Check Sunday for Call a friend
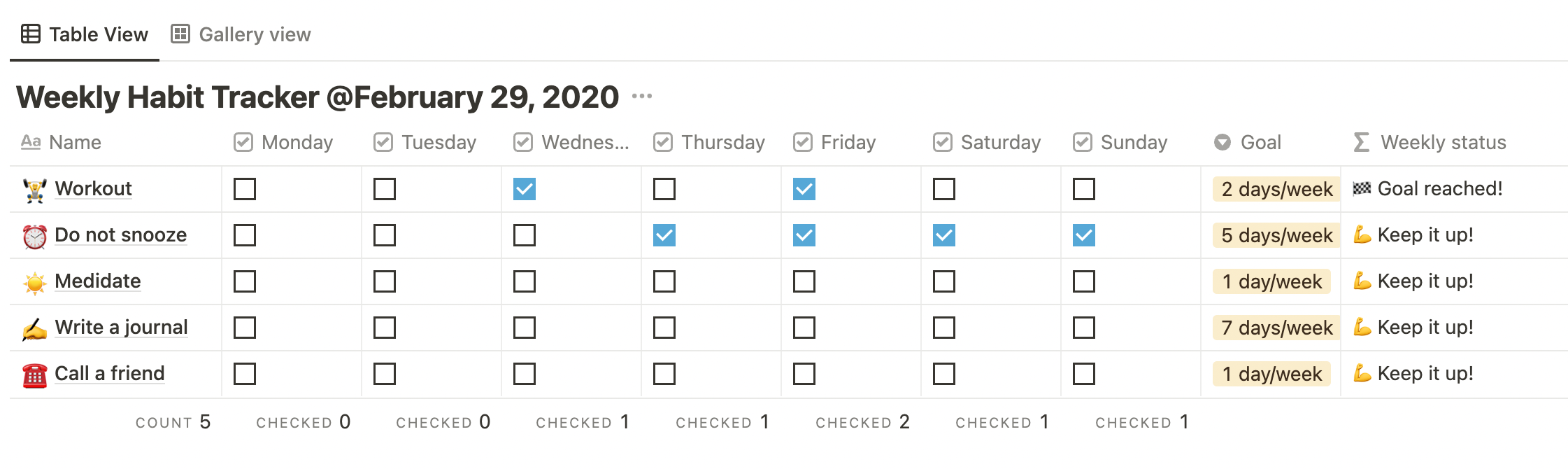The image size is (1568, 469). pos(1084,374)
